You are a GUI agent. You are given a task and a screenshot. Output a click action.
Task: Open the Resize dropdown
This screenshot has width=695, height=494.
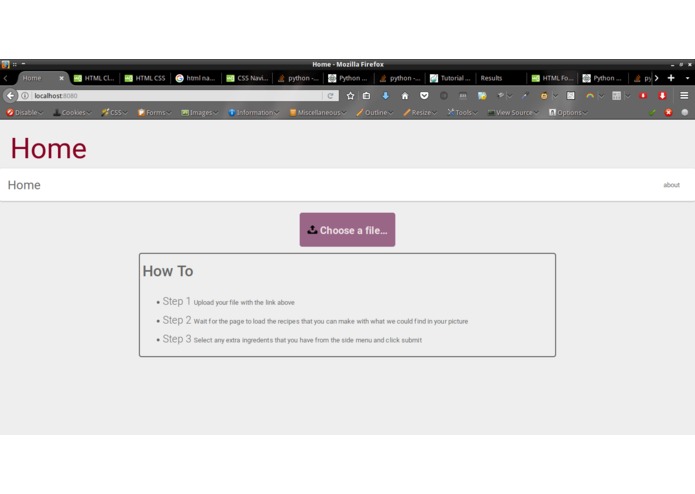420,113
